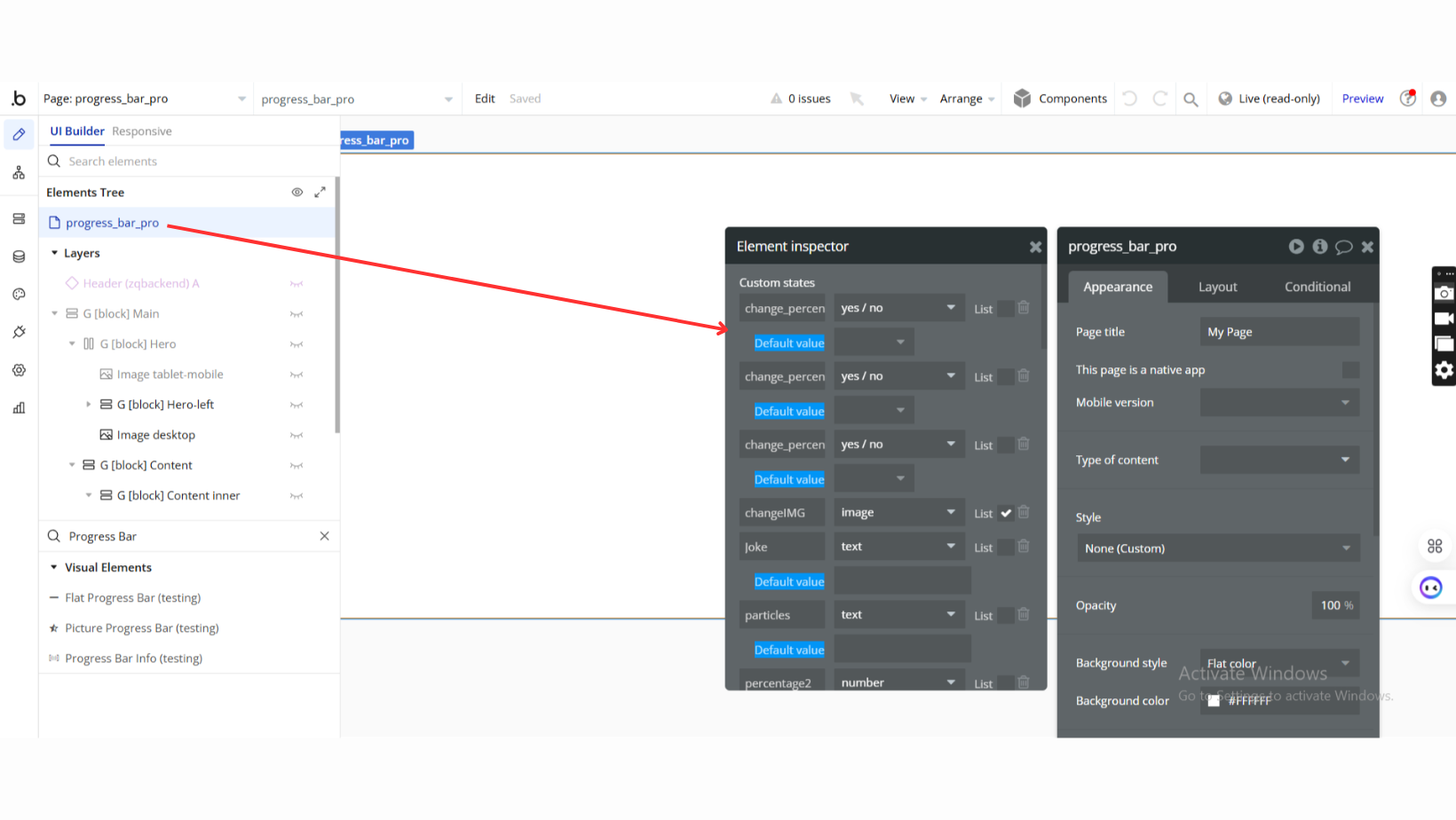Screen dimensions: 1456x820
Task: Click the Components cube icon
Action: coord(1022,99)
